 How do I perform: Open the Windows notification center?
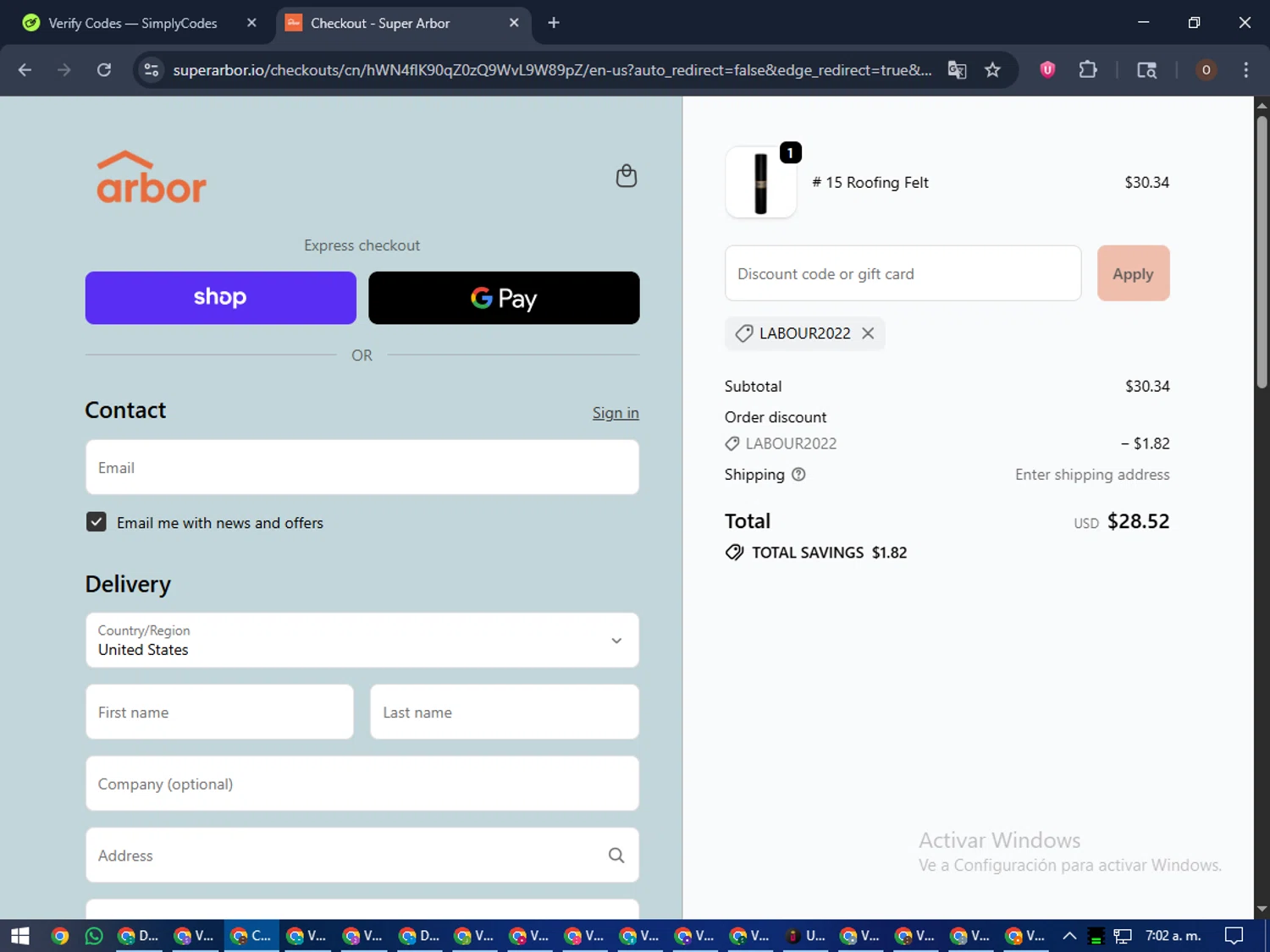pyautogui.click(x=1234, y=936)
